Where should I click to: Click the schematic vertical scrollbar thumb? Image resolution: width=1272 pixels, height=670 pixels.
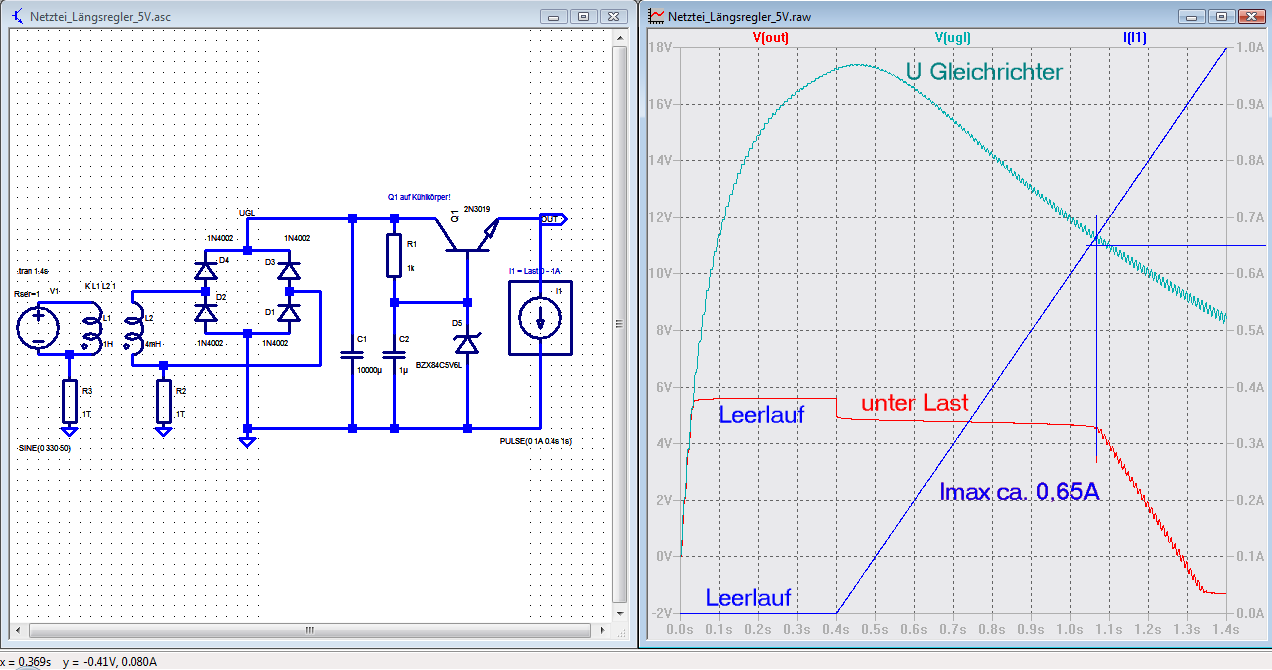click(x=619, y=323)
